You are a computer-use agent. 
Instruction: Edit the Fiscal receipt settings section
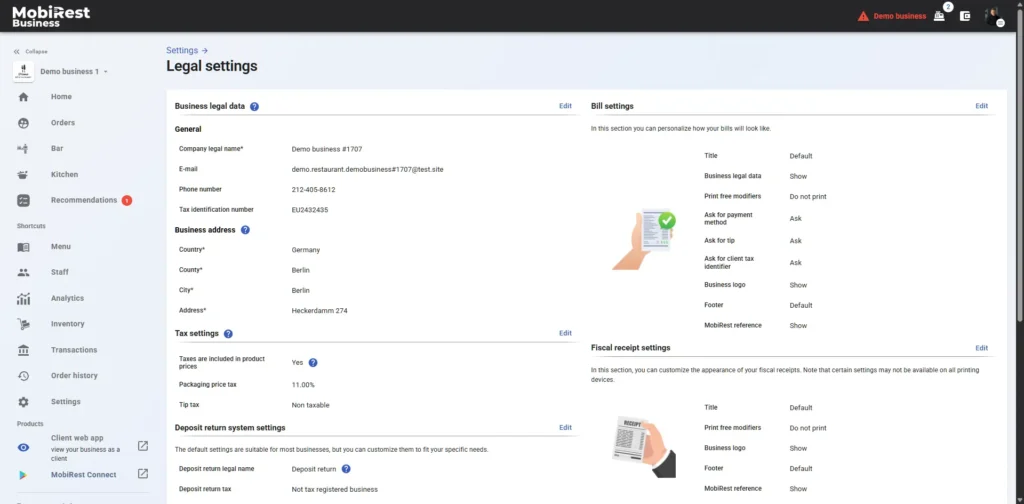[x=981, y=348]
